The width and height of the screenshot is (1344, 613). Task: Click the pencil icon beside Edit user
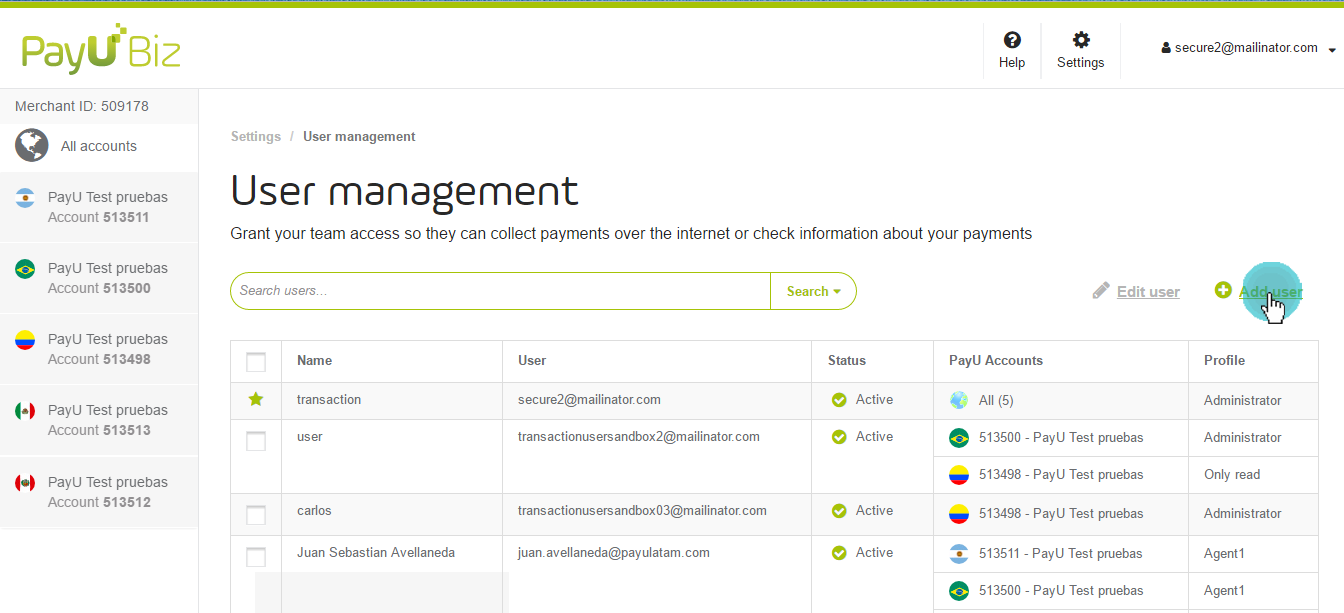pos(1101,291)
